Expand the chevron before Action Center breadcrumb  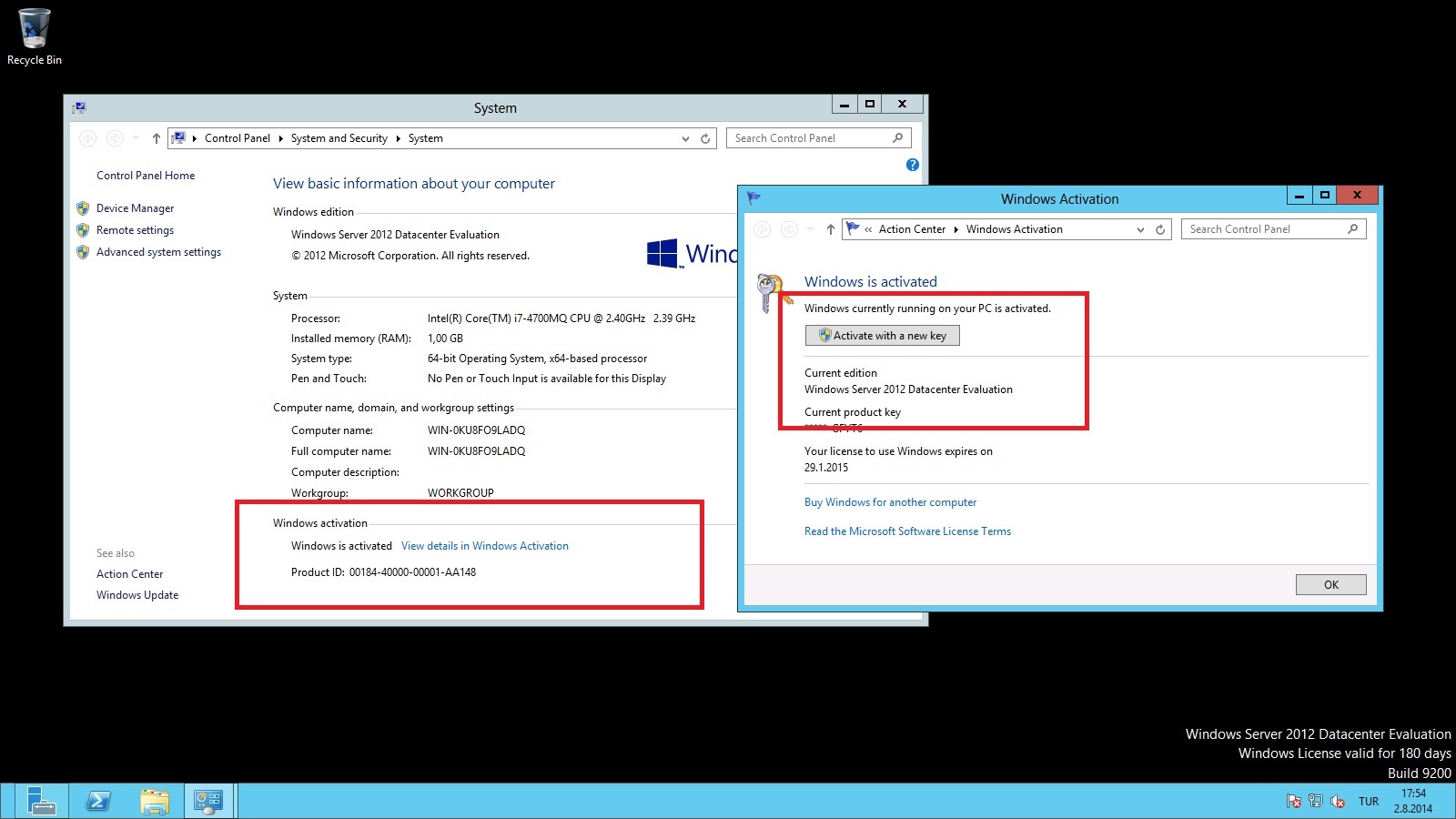pyautogui.click(x=868, y=229)
